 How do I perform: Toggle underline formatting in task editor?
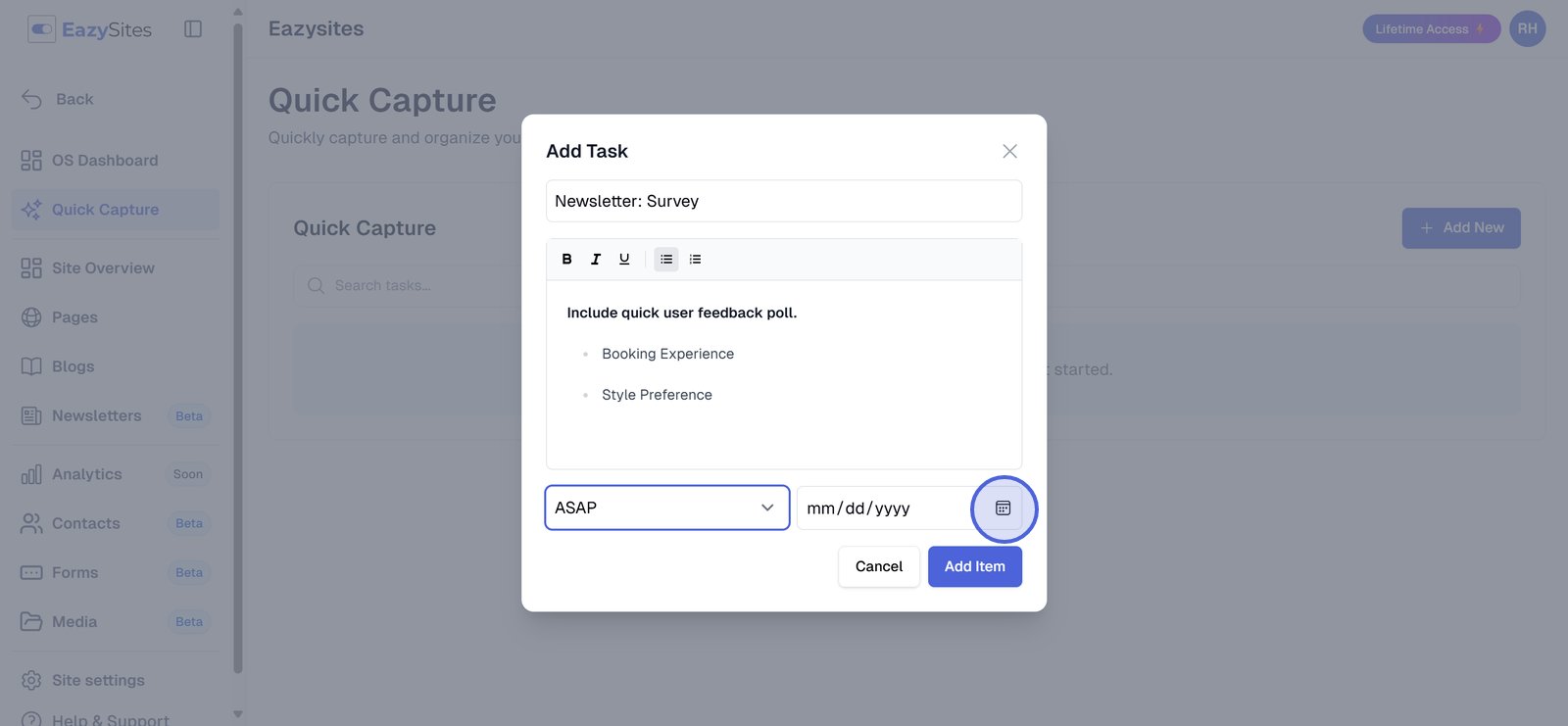pyautogui.click(x=624, y=260)
